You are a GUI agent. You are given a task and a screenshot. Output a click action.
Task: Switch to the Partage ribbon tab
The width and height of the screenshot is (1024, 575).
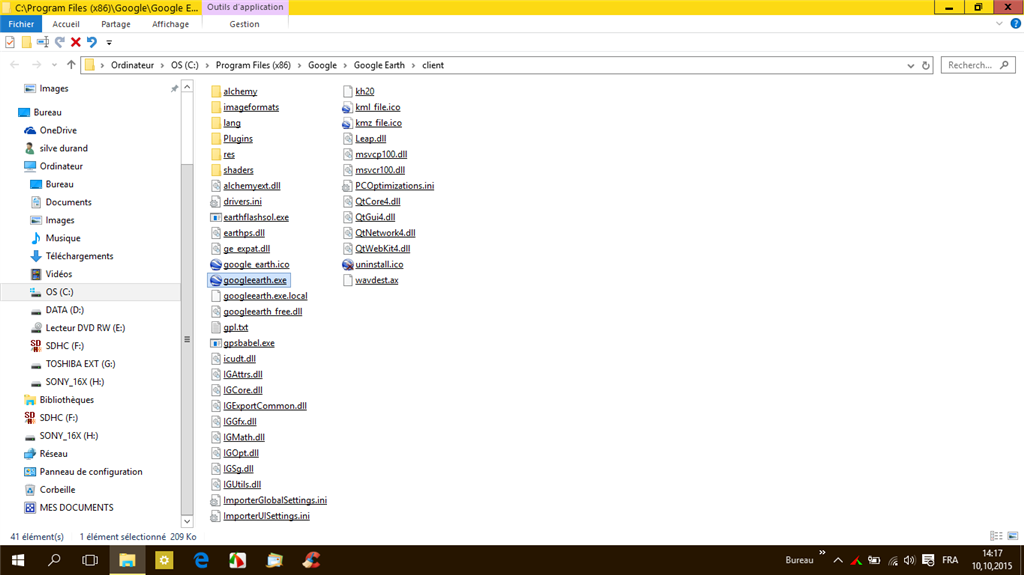(x=116, y=24)
